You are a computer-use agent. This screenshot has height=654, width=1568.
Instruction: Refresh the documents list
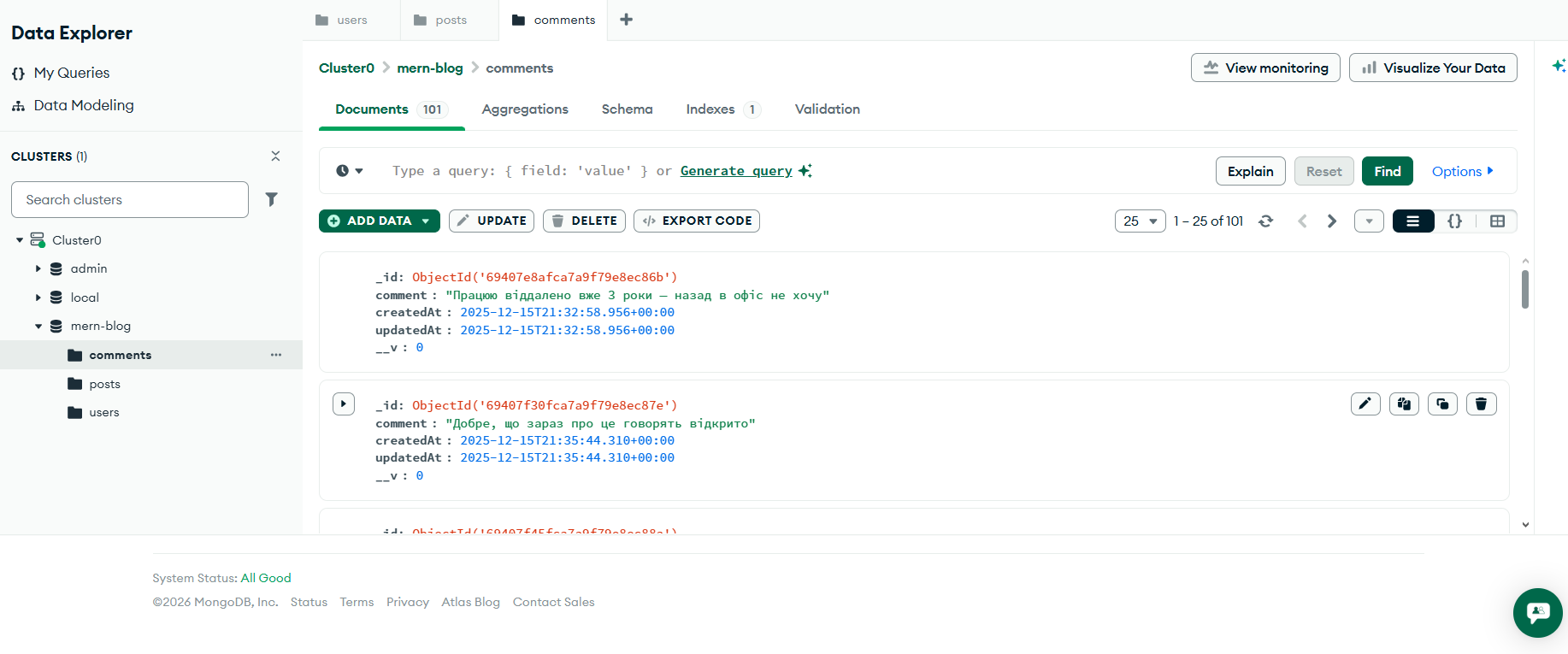click(1265, 221)
